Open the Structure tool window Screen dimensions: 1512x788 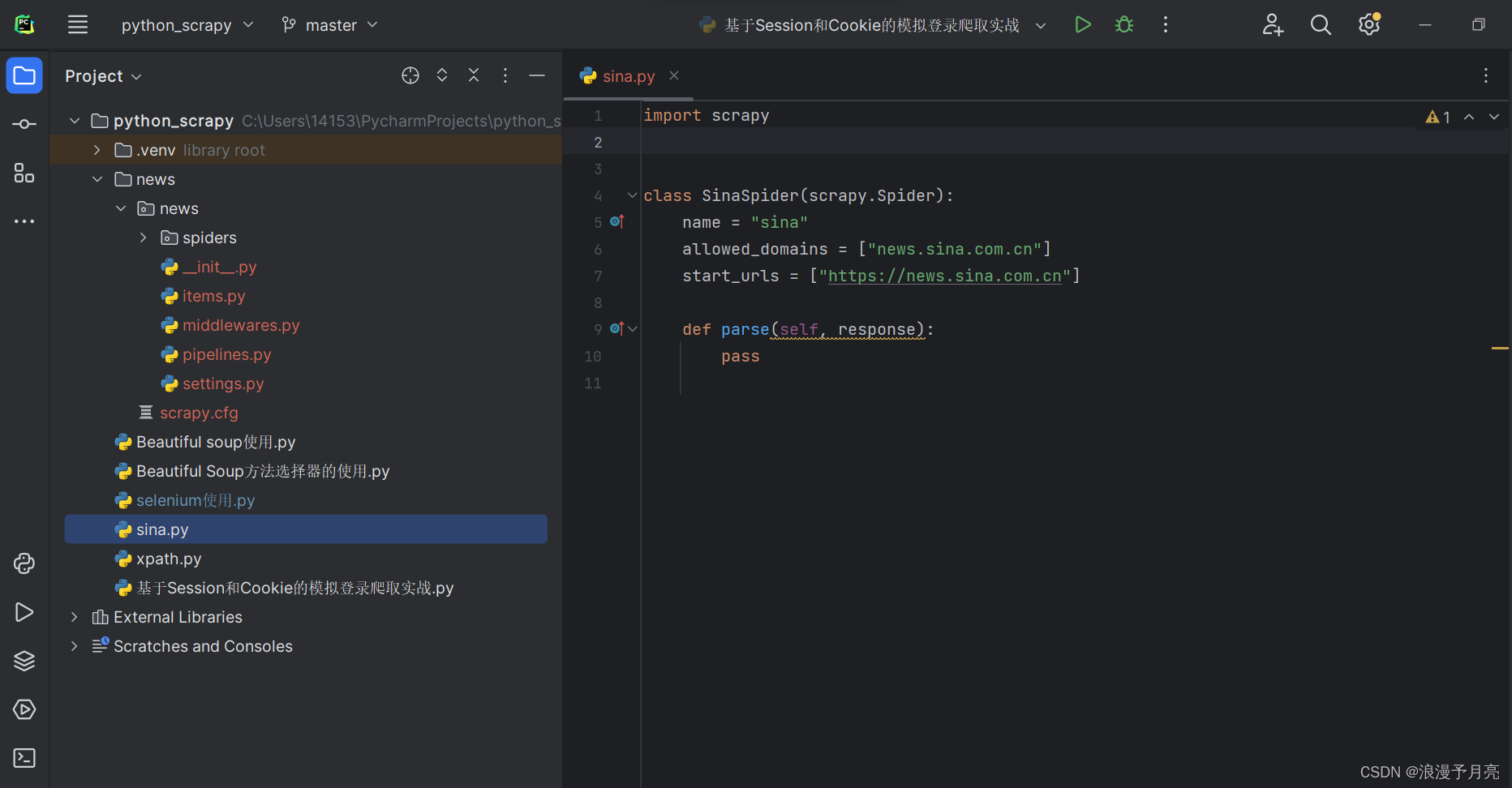tap(24, 173)
